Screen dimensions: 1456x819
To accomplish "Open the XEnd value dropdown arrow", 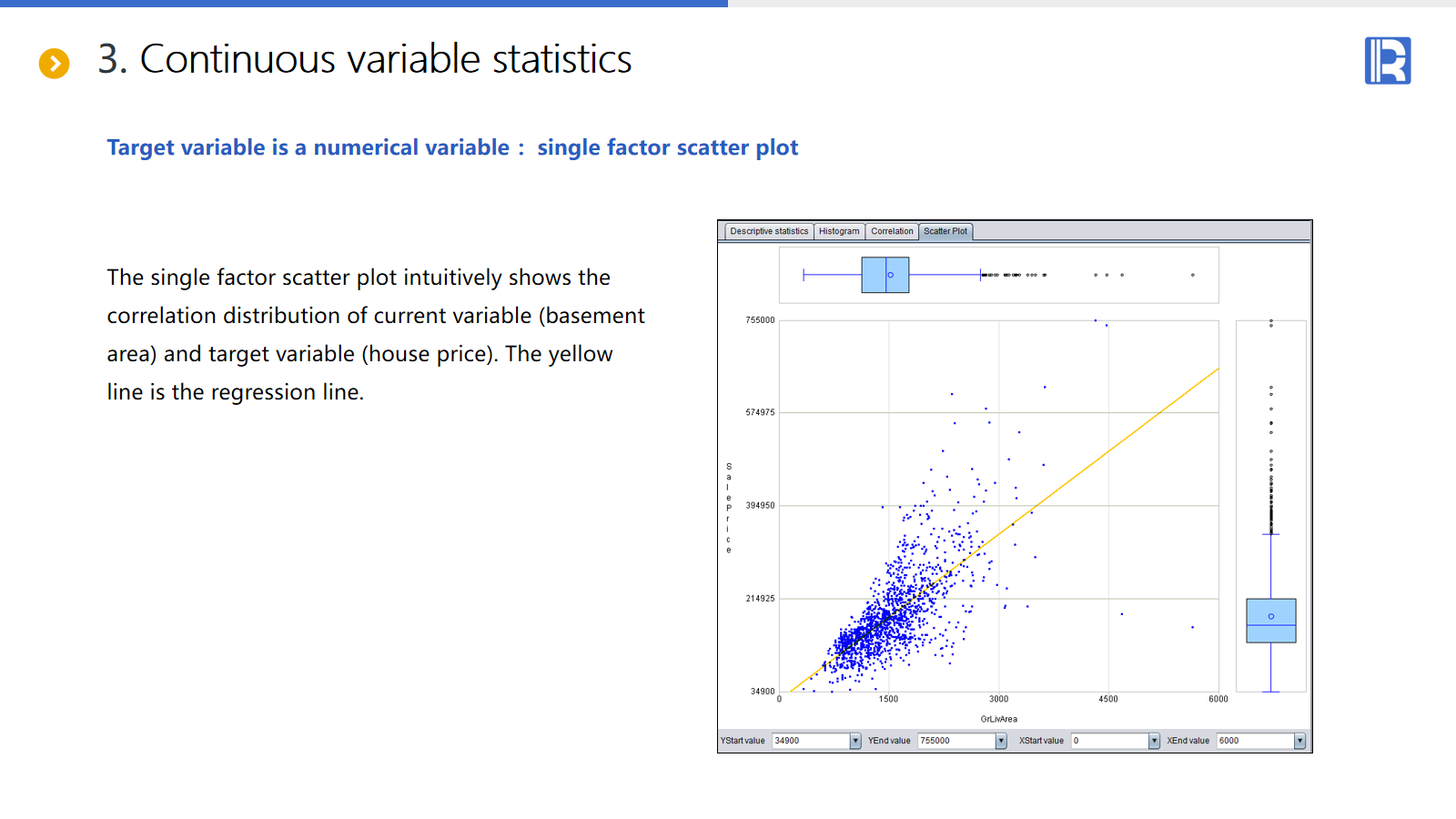I will tap(1299, 741).
